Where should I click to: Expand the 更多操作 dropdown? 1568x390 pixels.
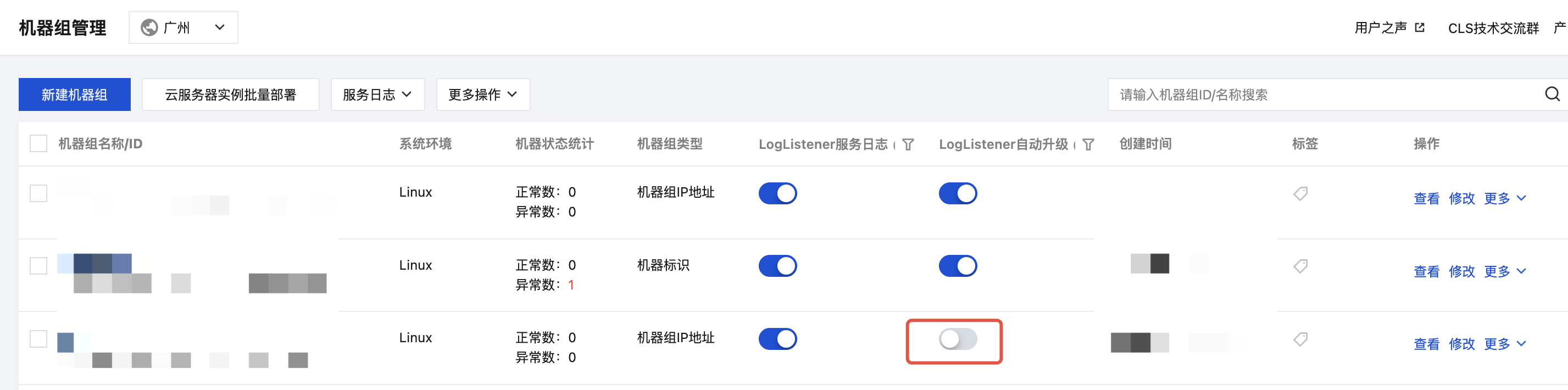(x=483, y=94)
